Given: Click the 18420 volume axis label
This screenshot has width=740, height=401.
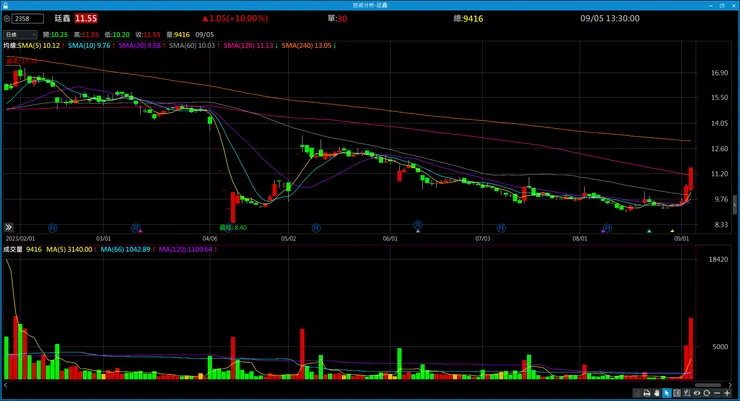Looking at the screenshot, I should click(x=718, y=259).
